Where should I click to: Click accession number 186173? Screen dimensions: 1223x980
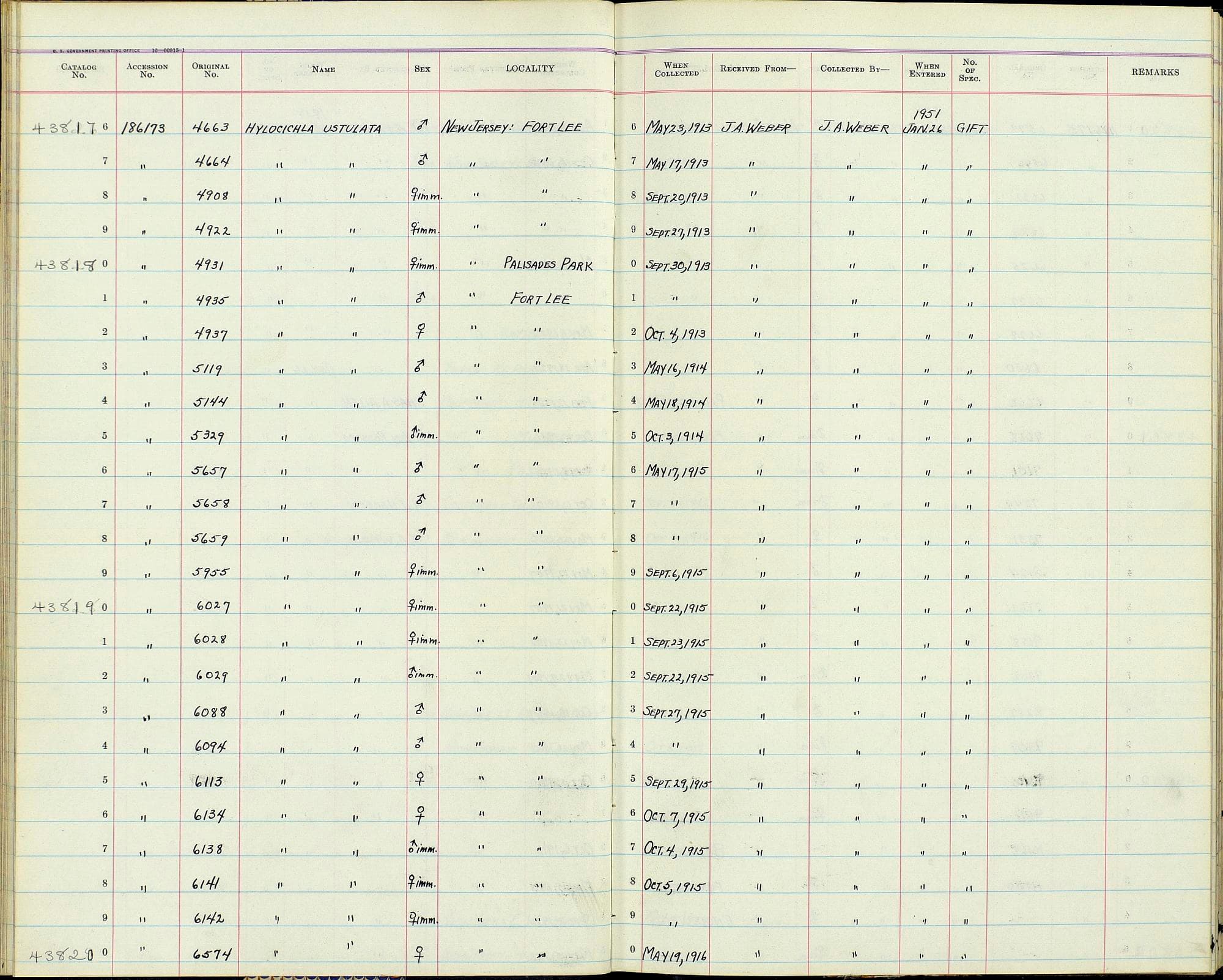pyautogui.click(x=144, y=128)
